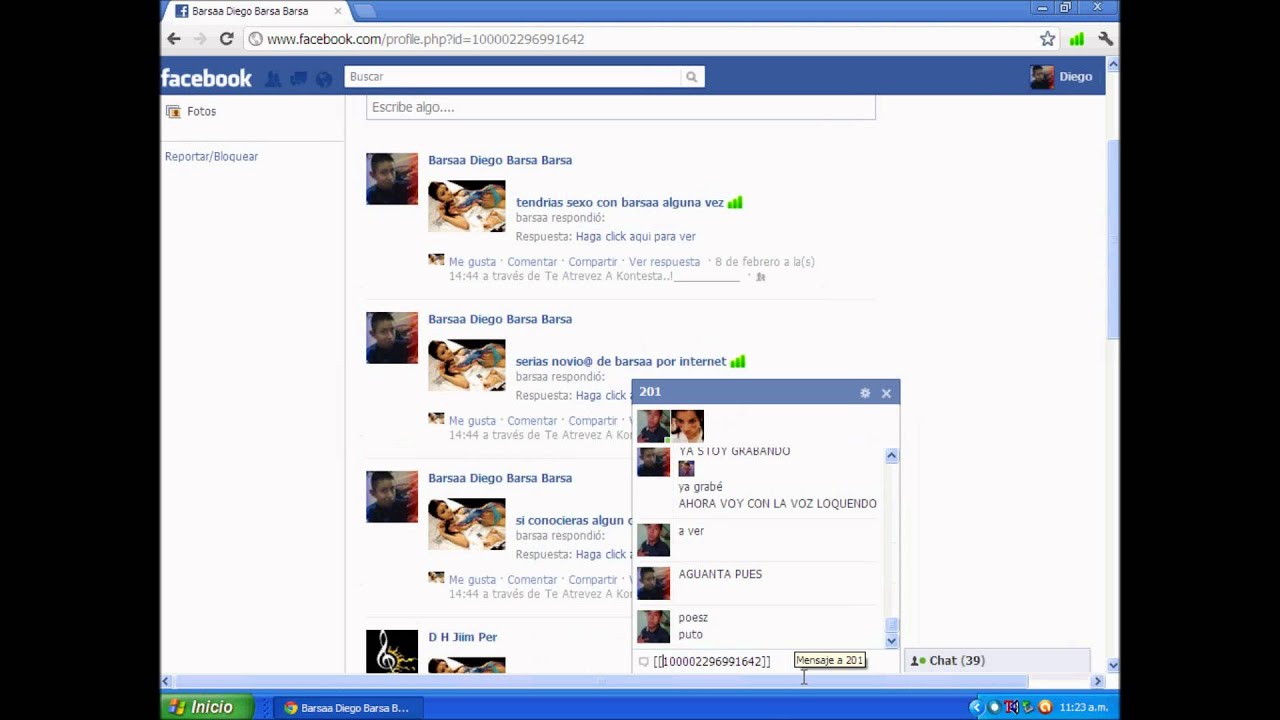Click 'AGUANTA PUES' chat message
The height and width of the screenshot is (720, 1280).
point(720,574)
